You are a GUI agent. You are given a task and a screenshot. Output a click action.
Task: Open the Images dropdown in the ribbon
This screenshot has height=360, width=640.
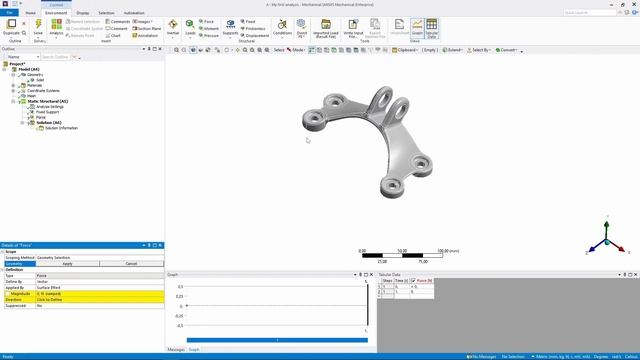point(142,21)
